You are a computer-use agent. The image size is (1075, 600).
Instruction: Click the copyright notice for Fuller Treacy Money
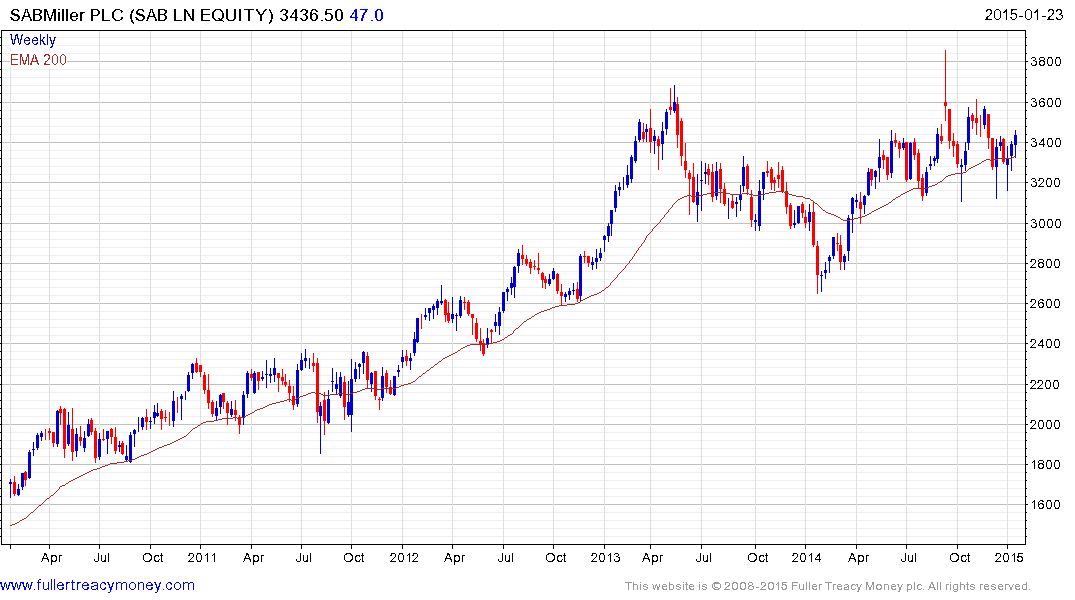(x=828, y=586)
